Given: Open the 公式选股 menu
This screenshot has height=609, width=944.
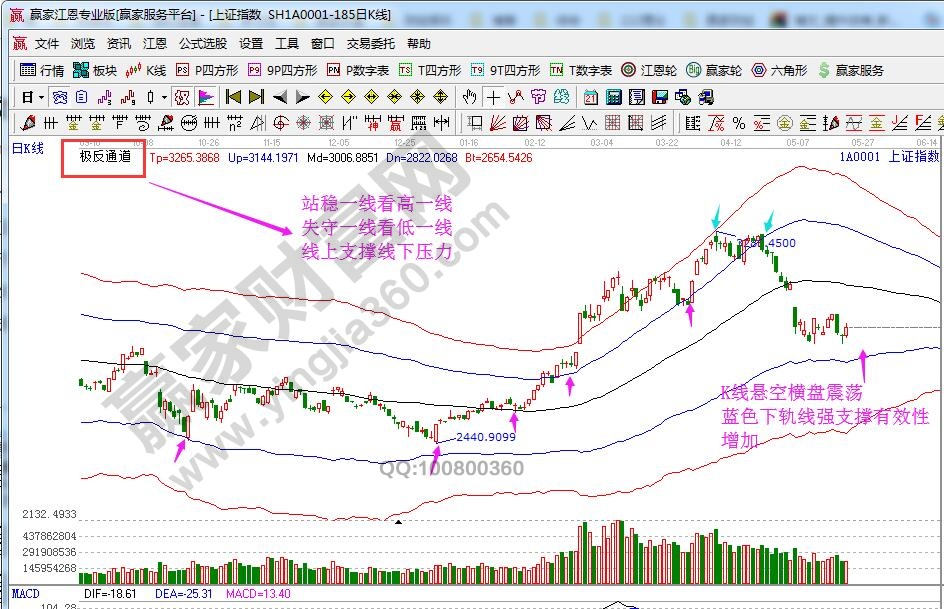Looking at the screenshot, I should pos(203,44).
